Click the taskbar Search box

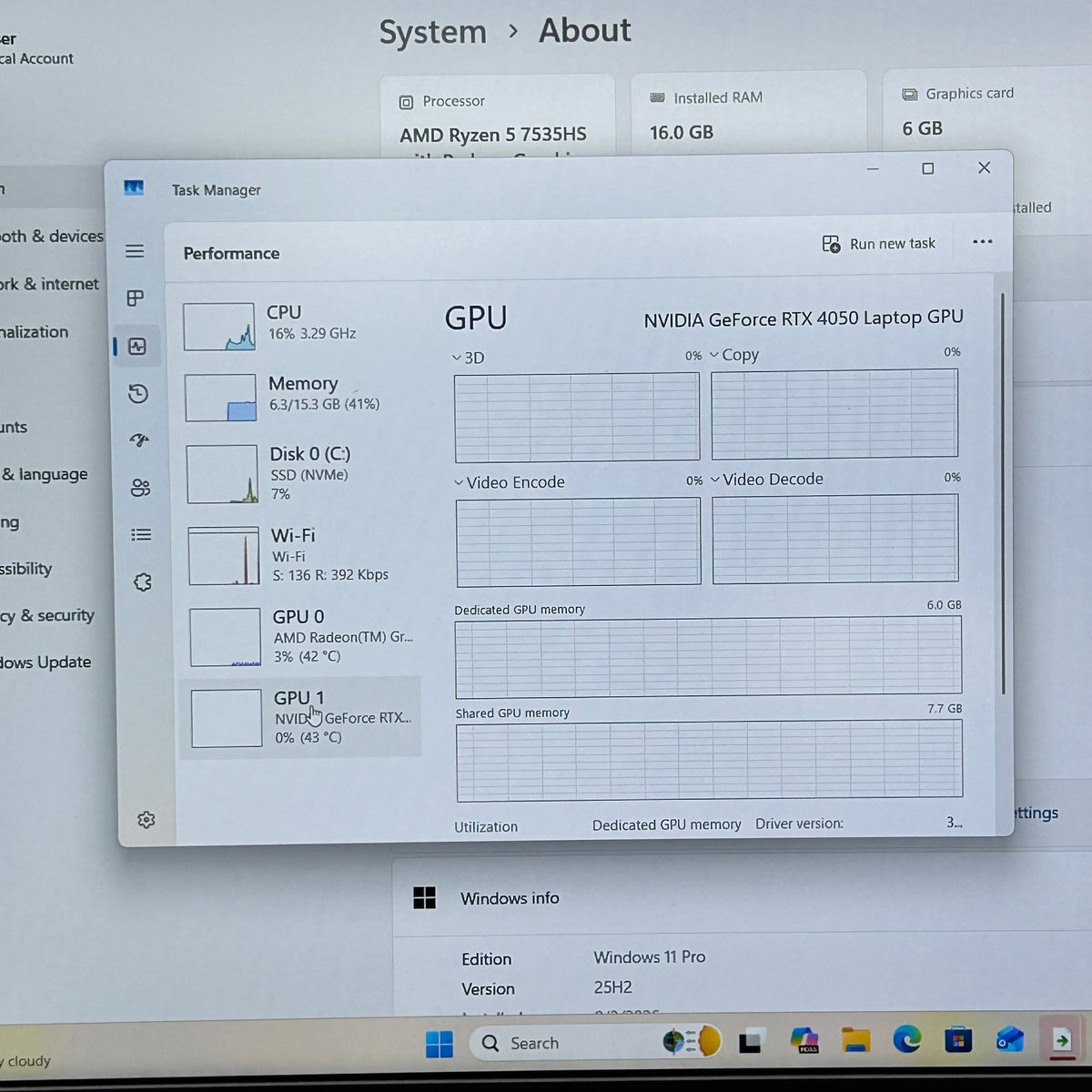596,1043
